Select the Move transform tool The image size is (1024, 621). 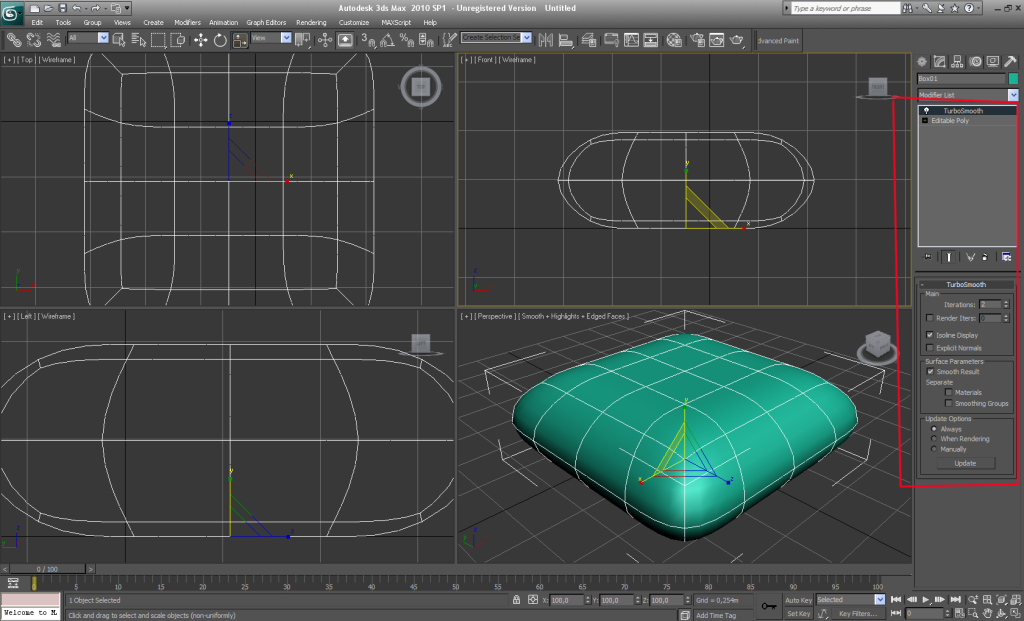click(x=199, y=40)
